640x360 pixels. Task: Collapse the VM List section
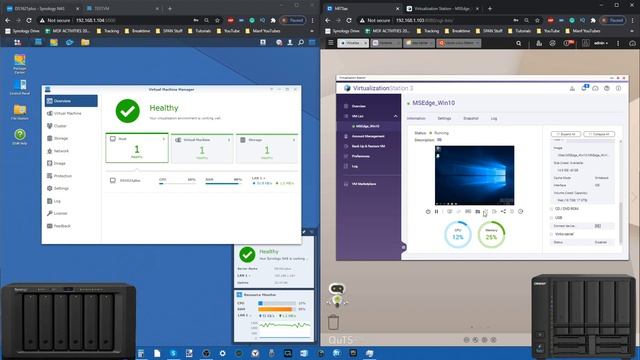(395, 116)
